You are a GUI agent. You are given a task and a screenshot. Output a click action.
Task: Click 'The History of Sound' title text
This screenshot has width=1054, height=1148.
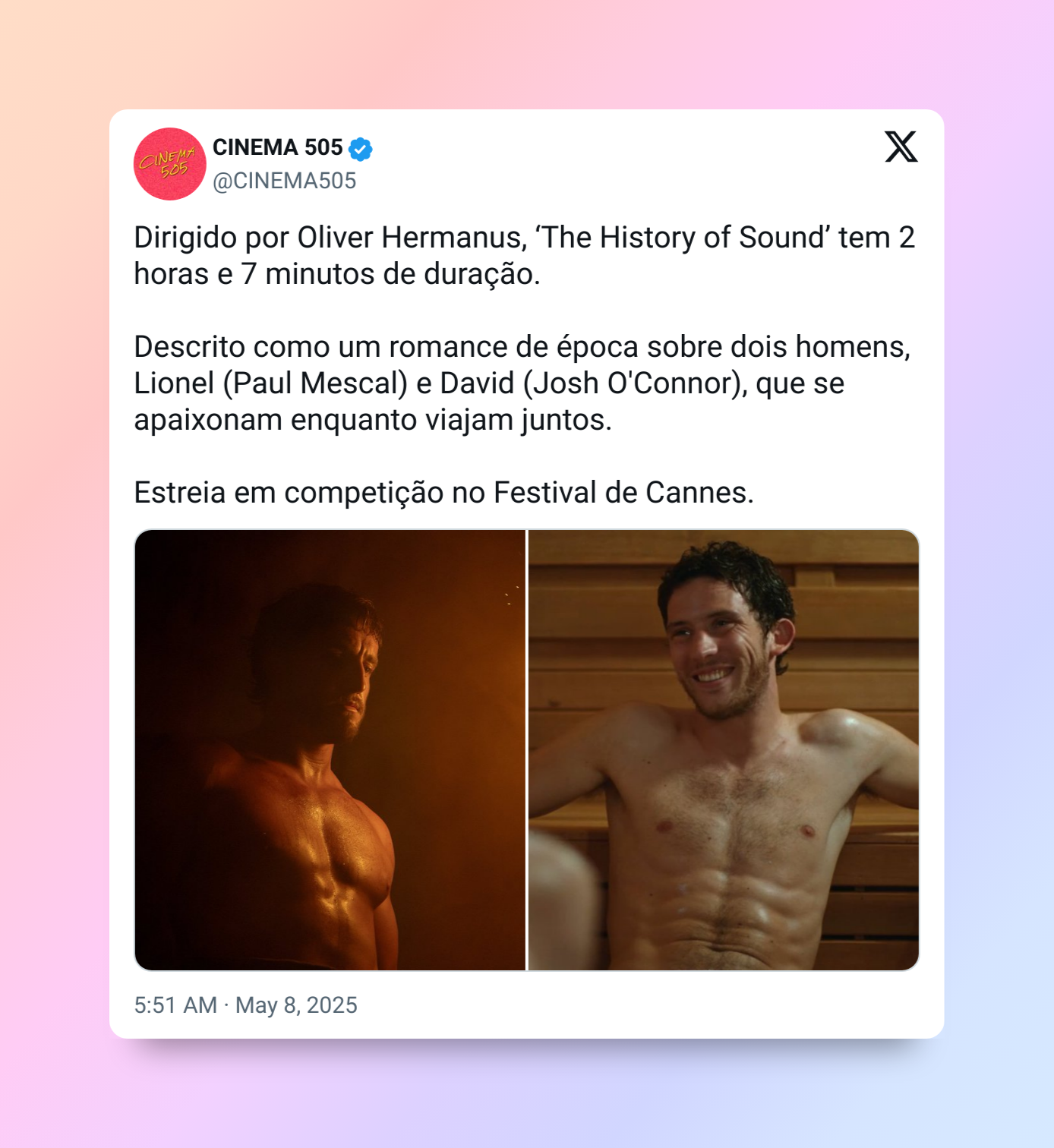point(683,238)
